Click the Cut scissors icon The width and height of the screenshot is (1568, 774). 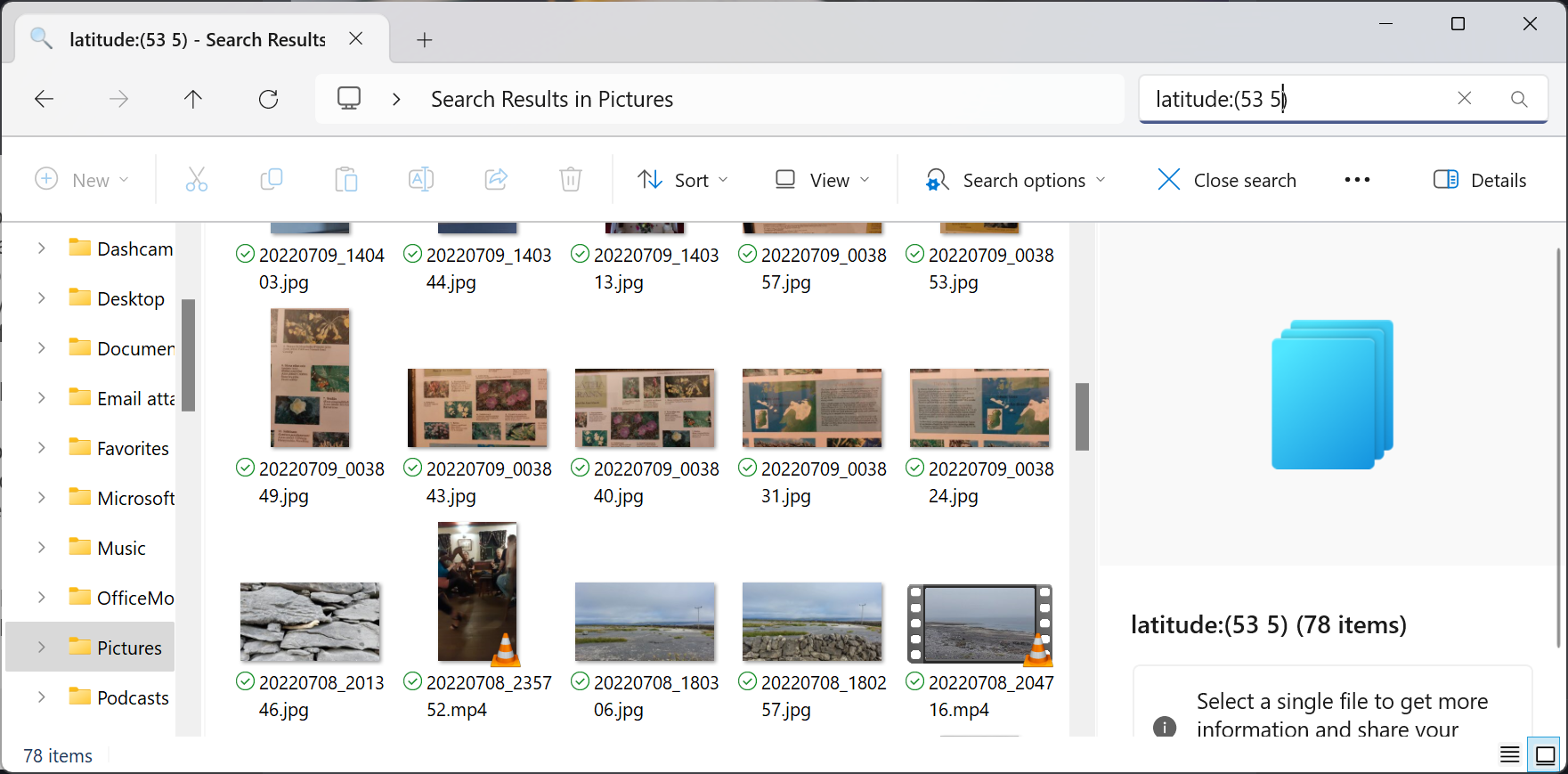[x=197, y=180]
